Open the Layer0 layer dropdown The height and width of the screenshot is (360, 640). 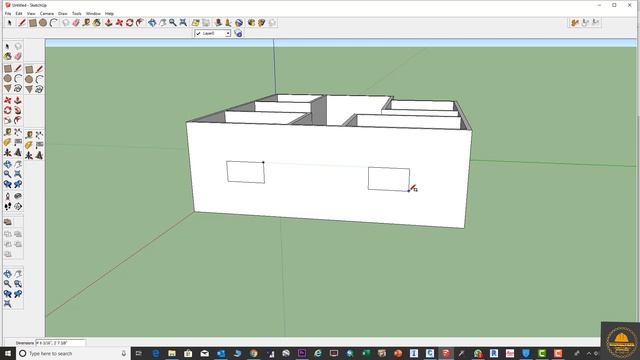point(213,33)
